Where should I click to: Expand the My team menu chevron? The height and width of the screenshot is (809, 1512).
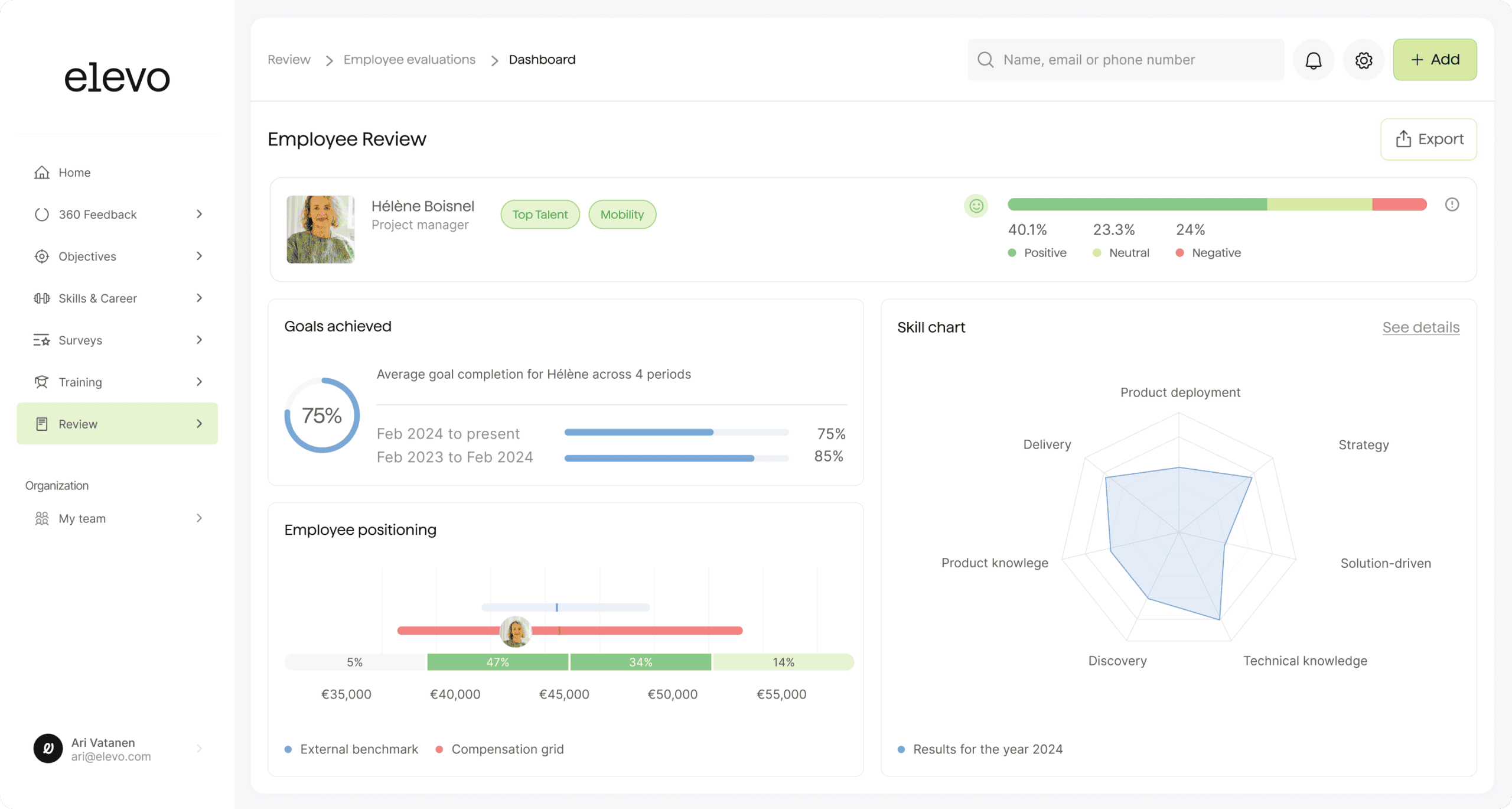[199, 518]
